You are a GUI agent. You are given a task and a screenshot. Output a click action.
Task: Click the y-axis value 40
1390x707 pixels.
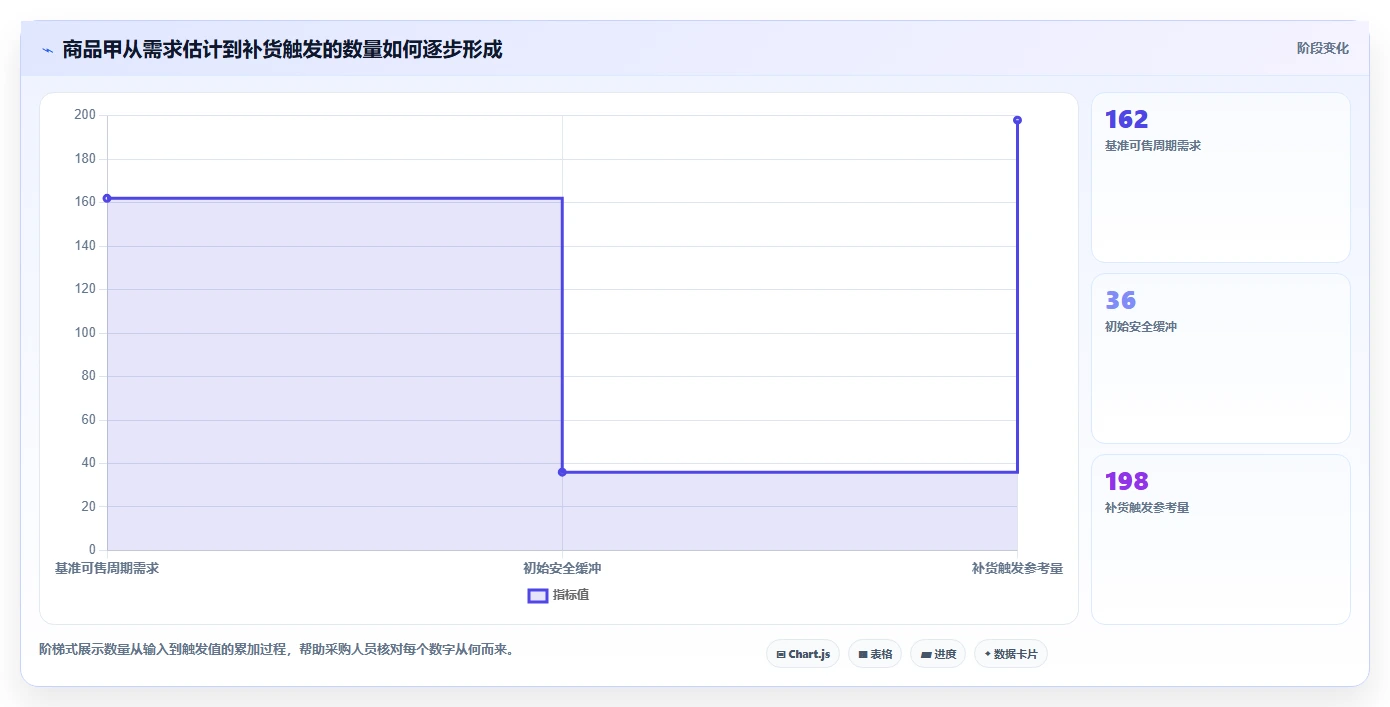pos(88,463)
